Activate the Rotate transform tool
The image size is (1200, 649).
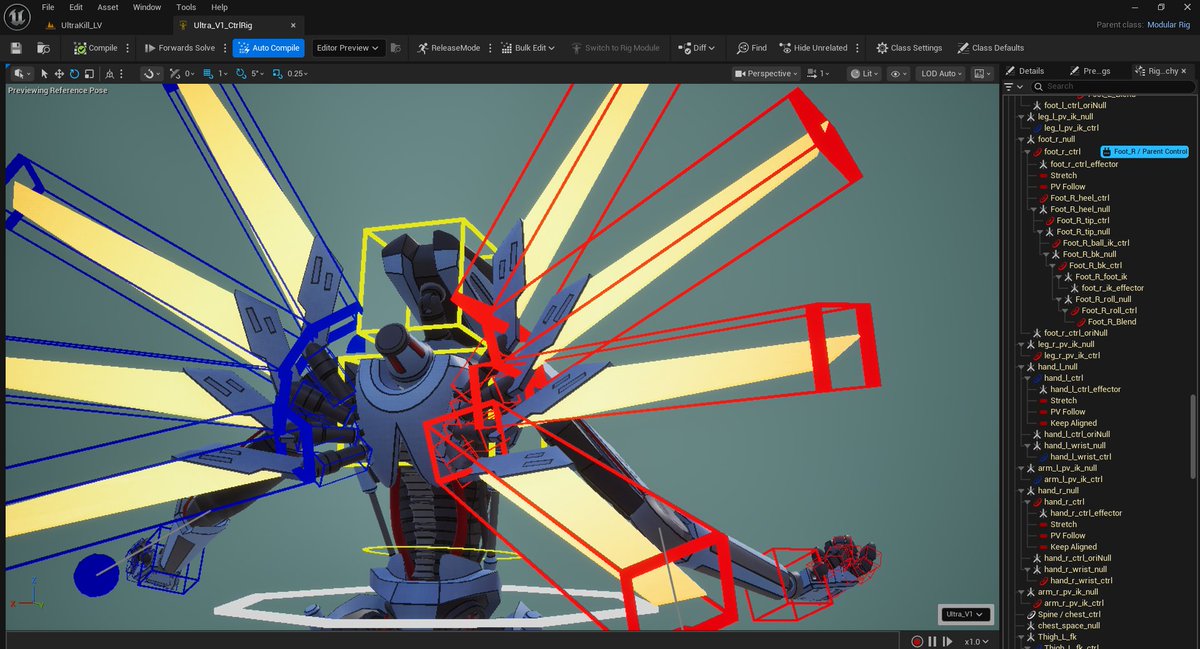click(x=72, y=73)
